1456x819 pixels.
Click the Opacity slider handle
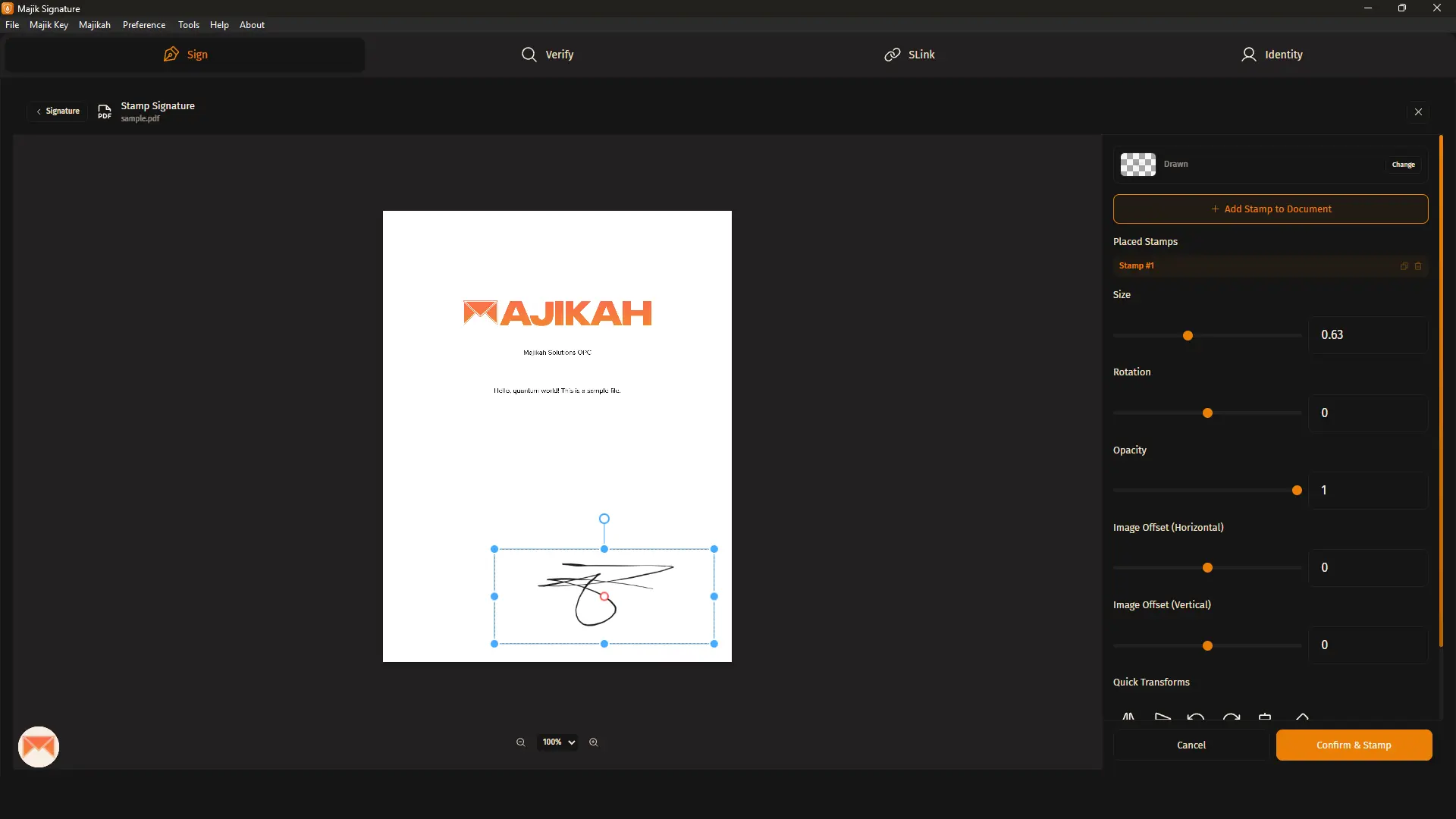click(1297, 491)
